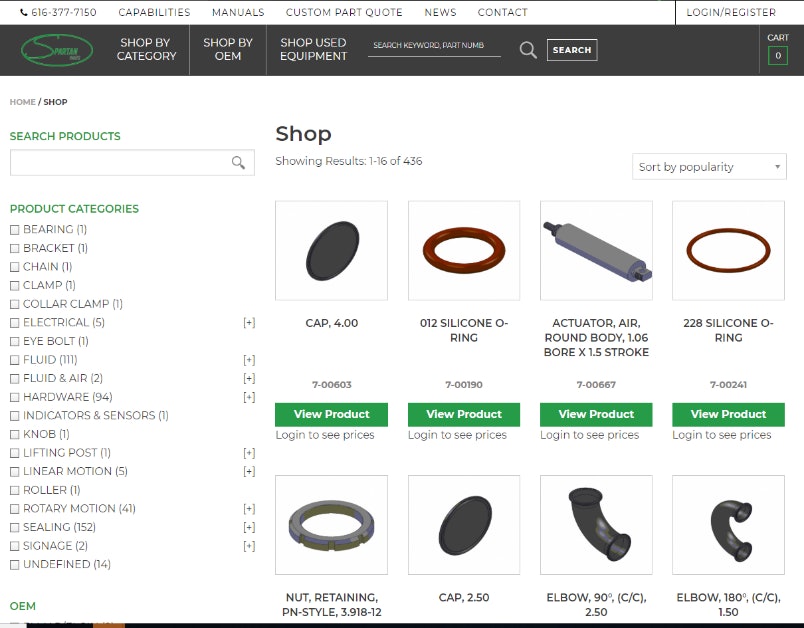This screenshot has width=804, height=628.
Task: Check the FLUID category checkbox
Action: (14, 359)
